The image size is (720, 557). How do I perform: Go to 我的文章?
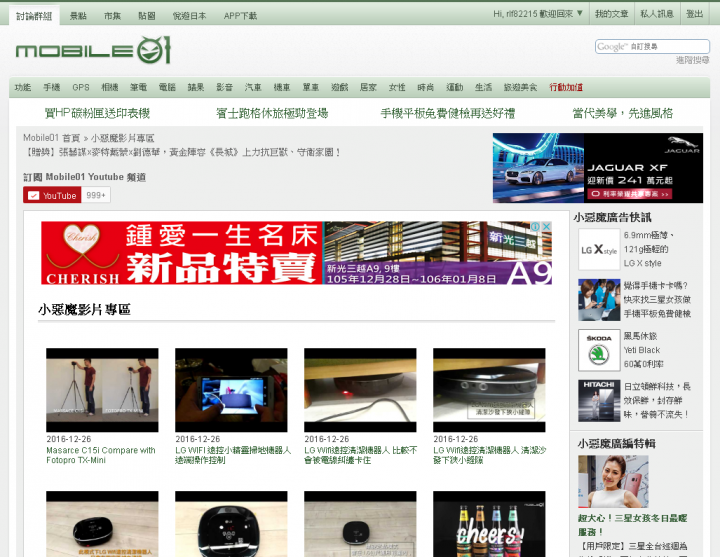click(612, 14)
